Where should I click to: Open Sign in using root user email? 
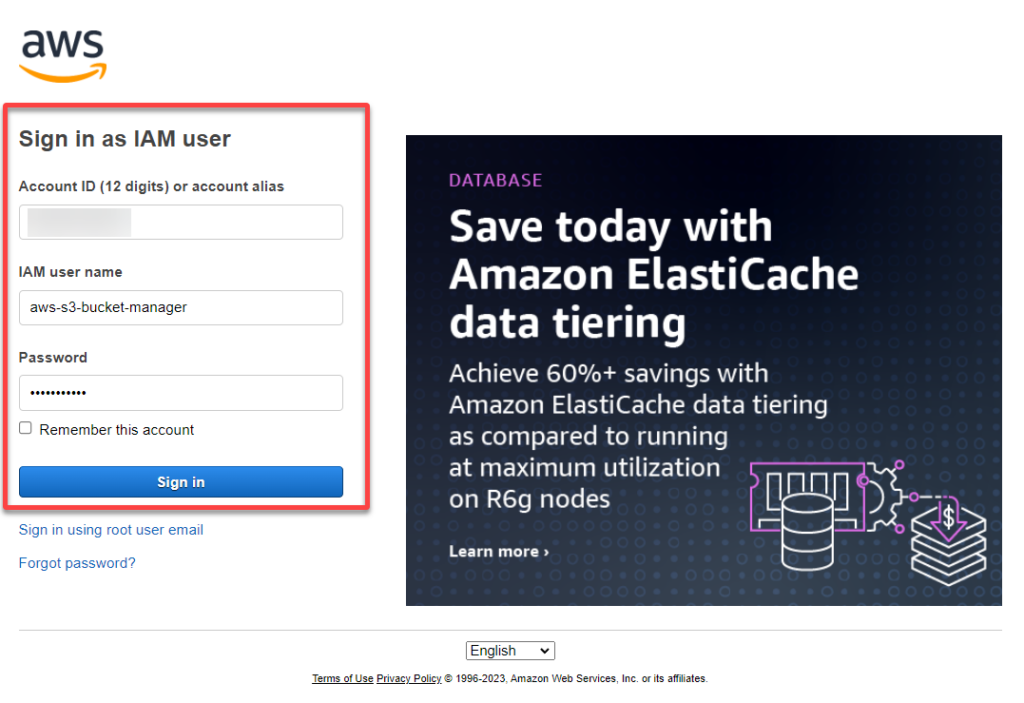(x=111, y=530)
